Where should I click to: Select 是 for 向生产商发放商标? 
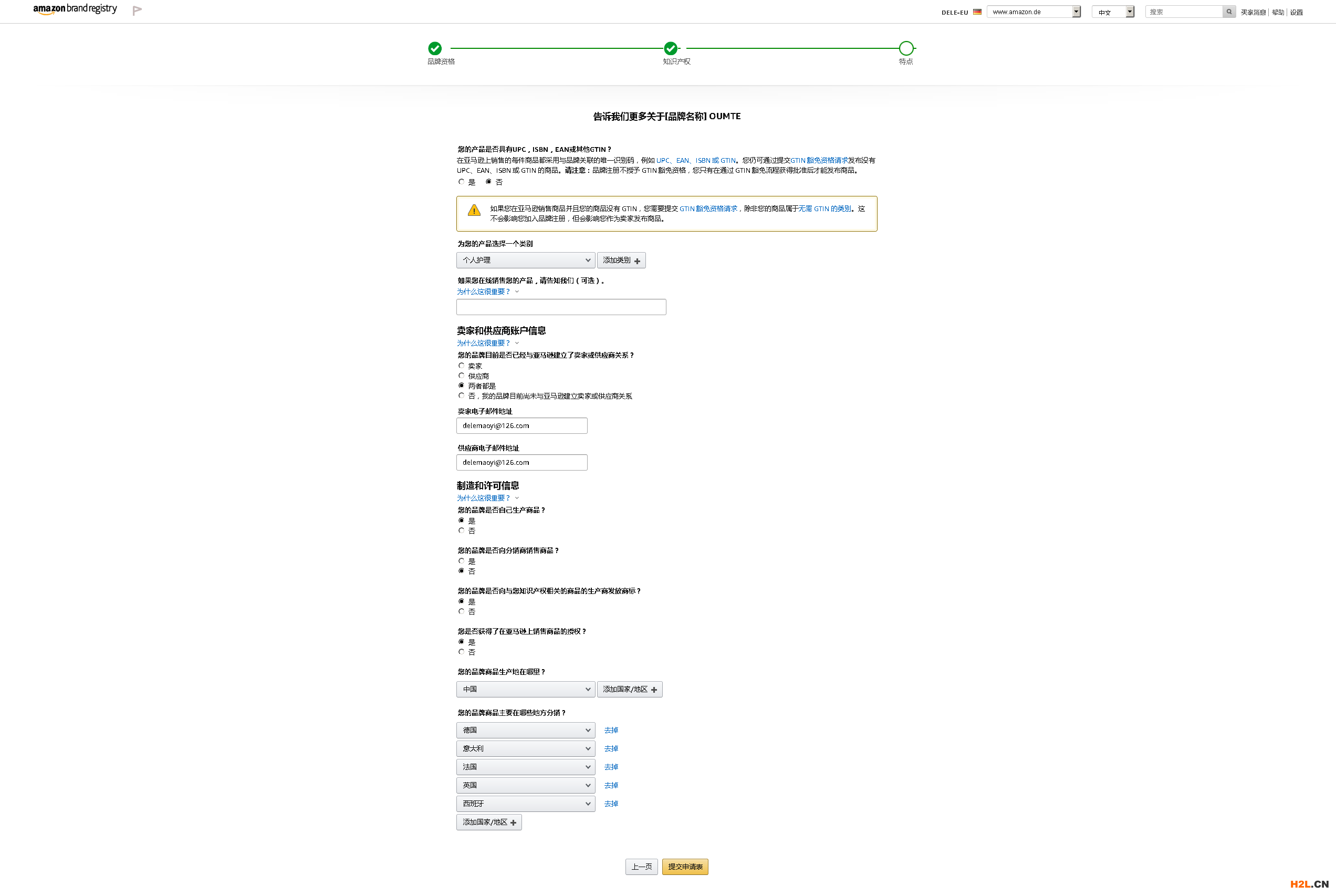point(461,601)
